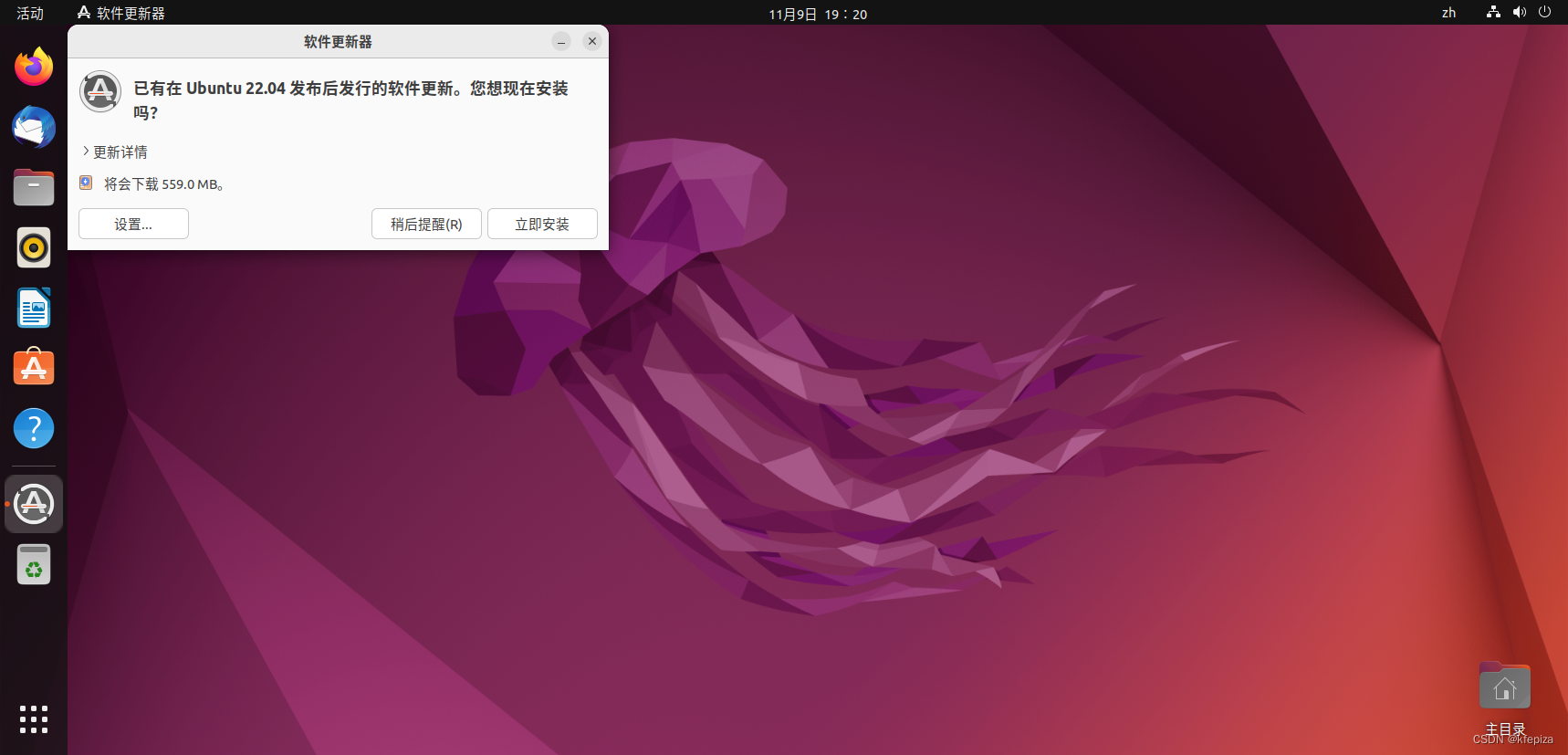Close the 软件更新器 dialog
The height and width of the screenshot is (755, 1568).
(592, 41)
